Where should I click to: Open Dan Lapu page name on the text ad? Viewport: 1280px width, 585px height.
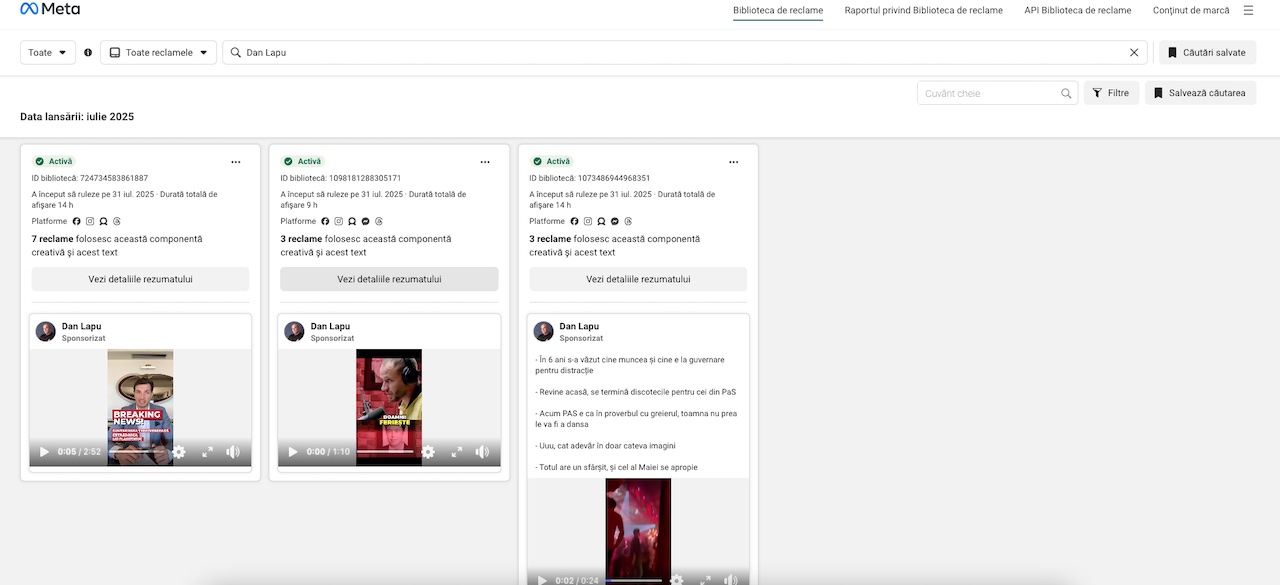[x=579, y=326]
